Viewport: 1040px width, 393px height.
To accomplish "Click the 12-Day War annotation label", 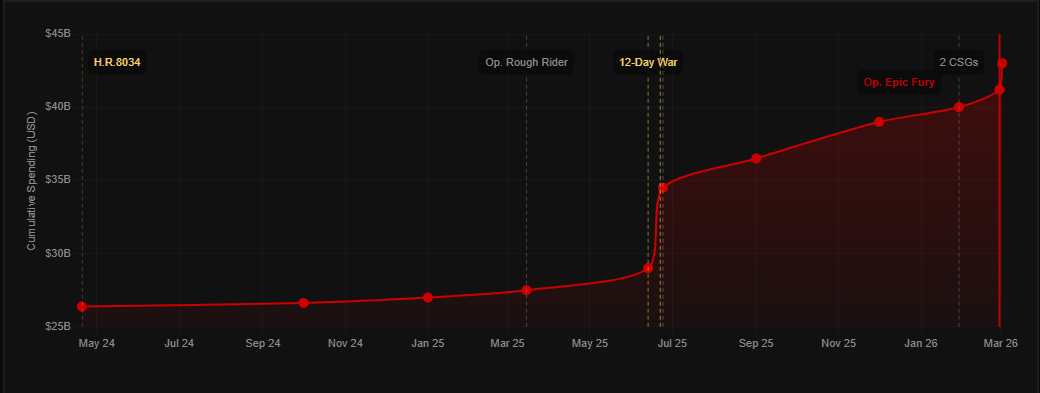I will tap(648, 63).
